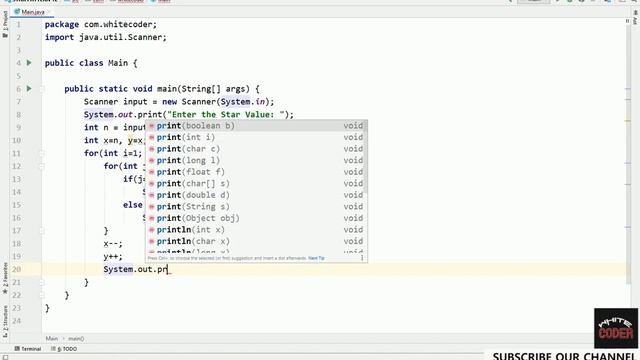640x360 pixels.
Task: Open the Favorites tool window side tab
Action: pyautogui.click(x=5, y=278)
